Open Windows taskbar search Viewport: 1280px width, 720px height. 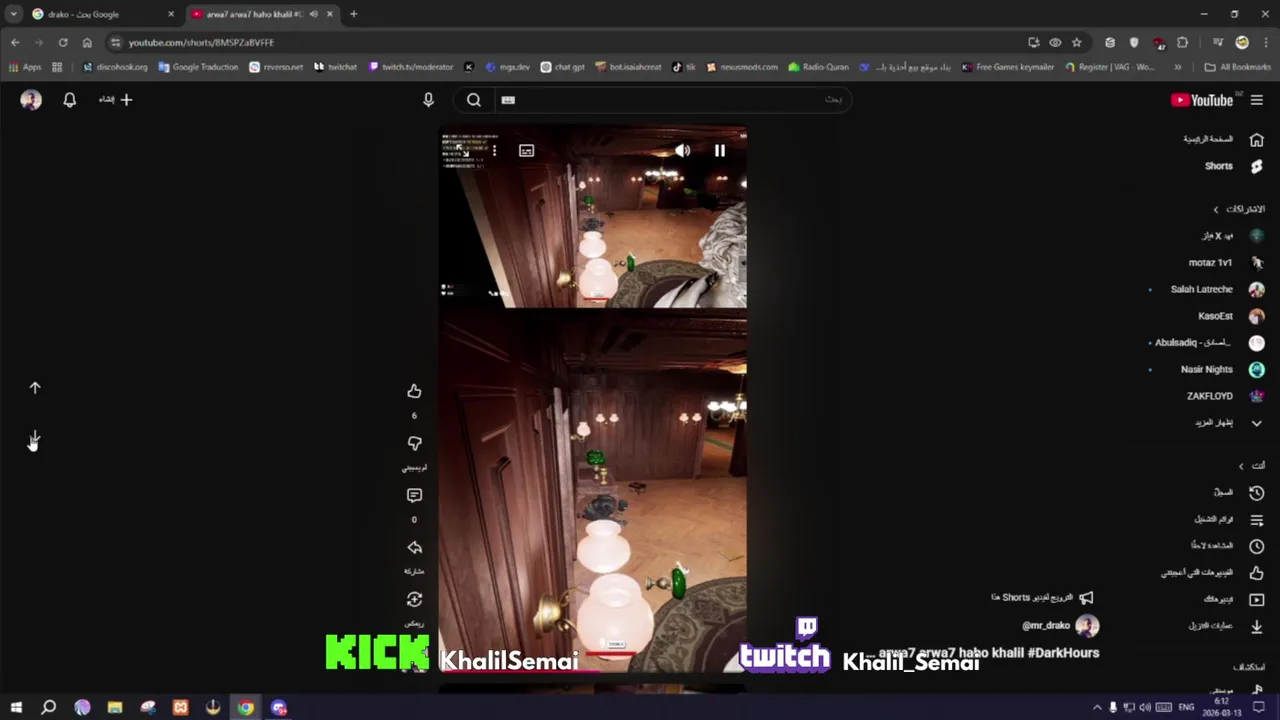[48, 708]
